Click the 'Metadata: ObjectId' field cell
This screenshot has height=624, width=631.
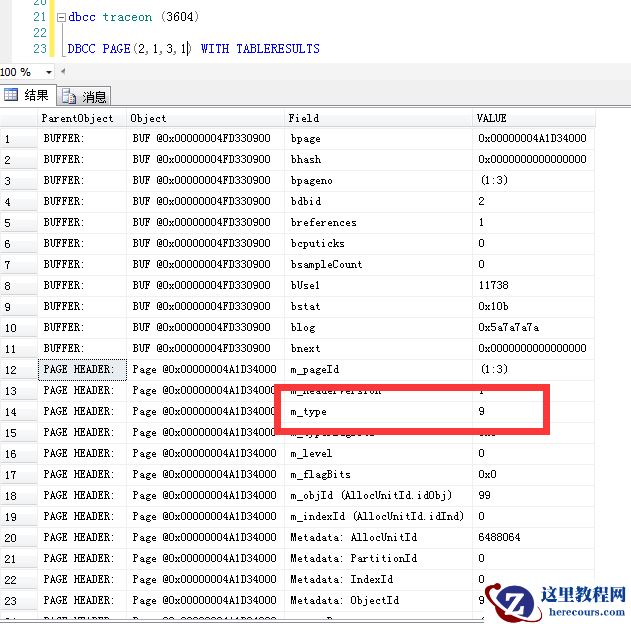378,600
